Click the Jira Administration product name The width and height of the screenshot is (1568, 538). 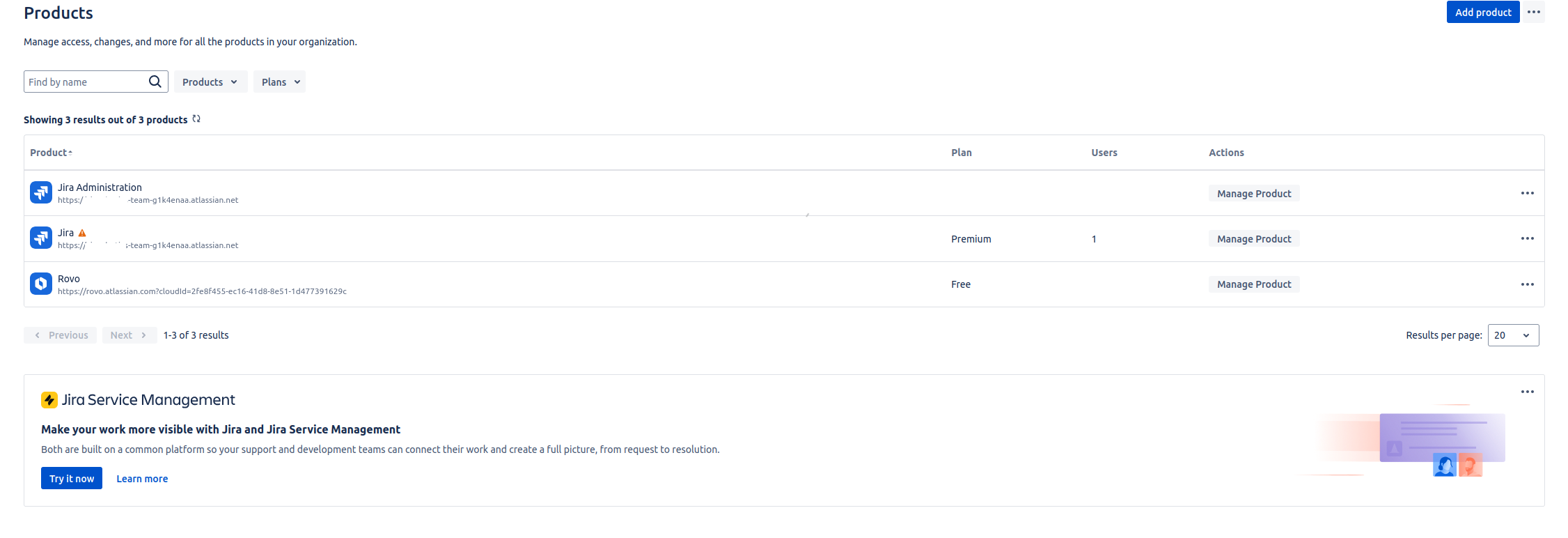(x=100, y=187)
